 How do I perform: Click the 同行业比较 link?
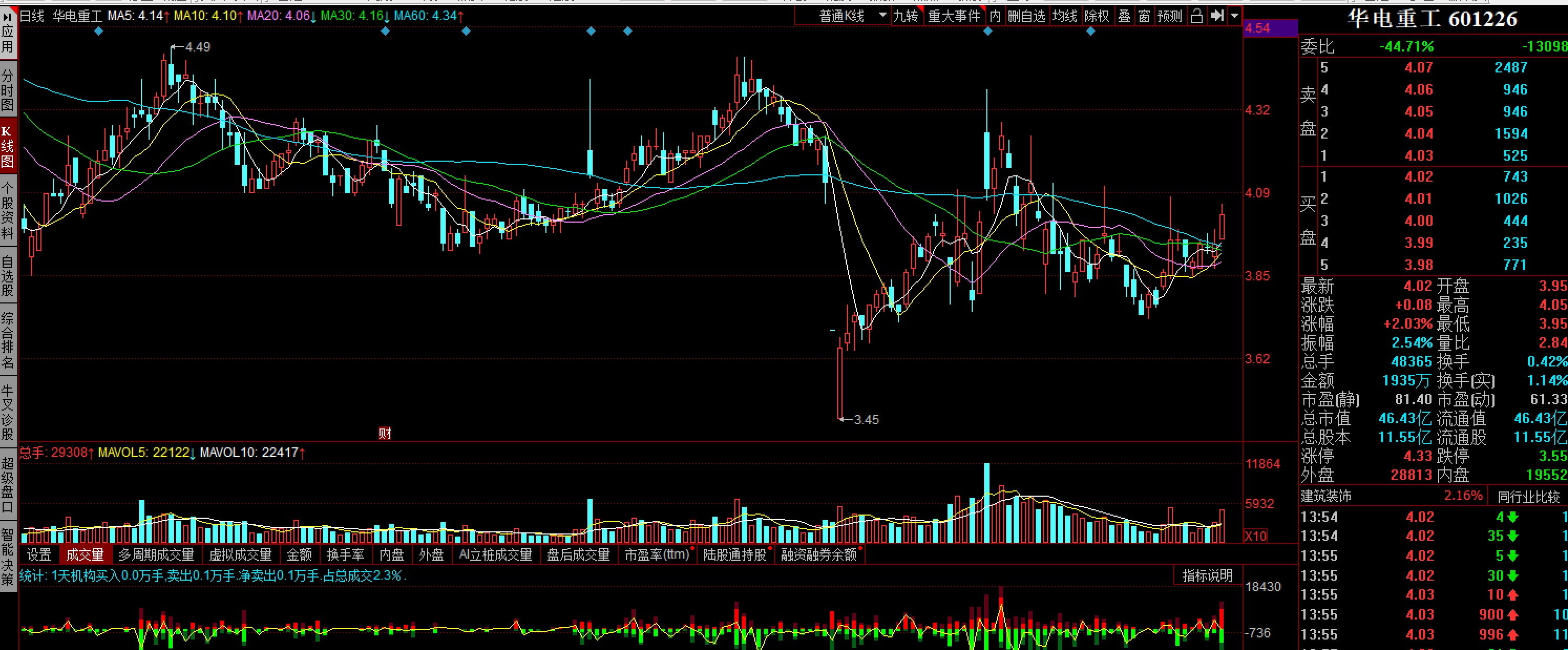[x=1529, y=497]
